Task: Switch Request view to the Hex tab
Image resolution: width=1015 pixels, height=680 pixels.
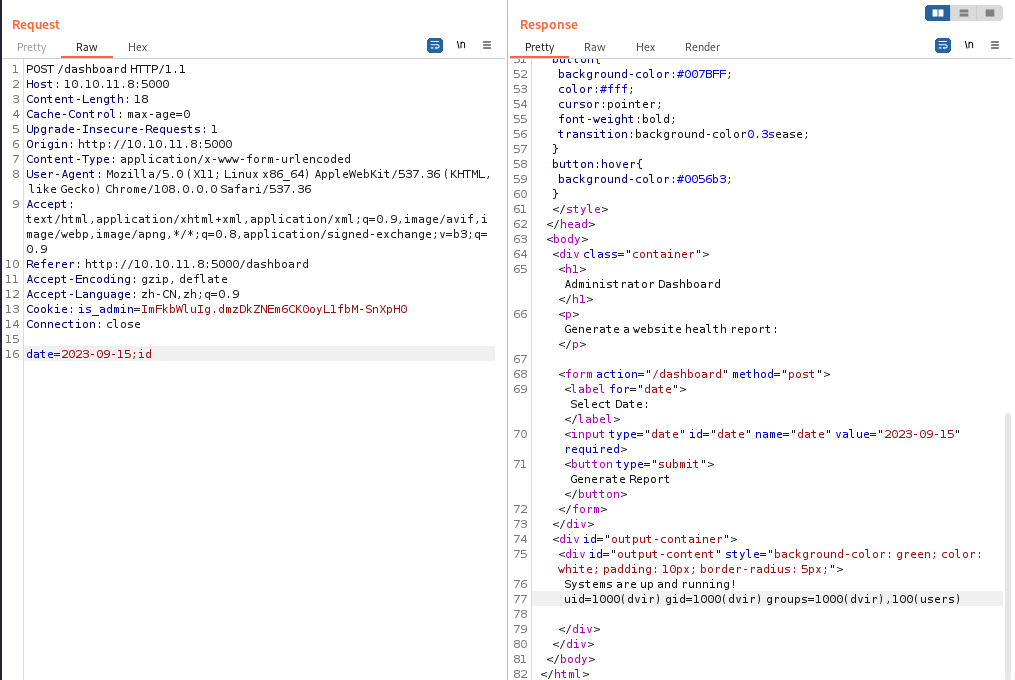Action: click(137, 47)
